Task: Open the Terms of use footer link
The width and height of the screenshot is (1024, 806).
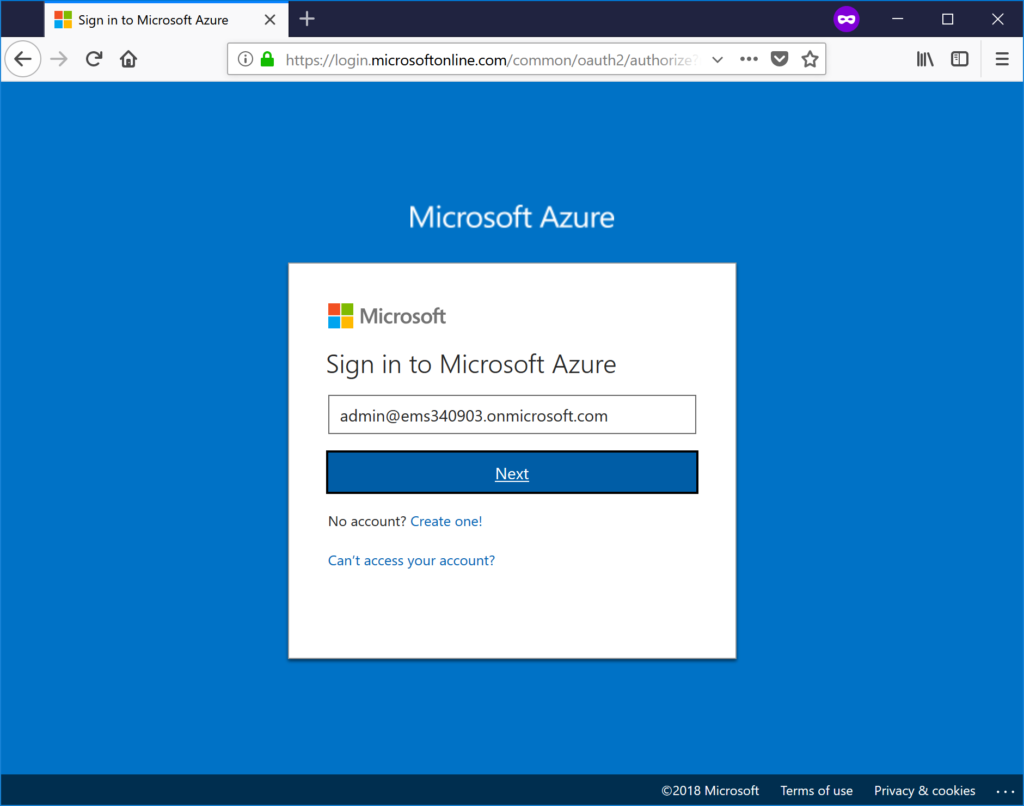Action: [x=816, y=791]
